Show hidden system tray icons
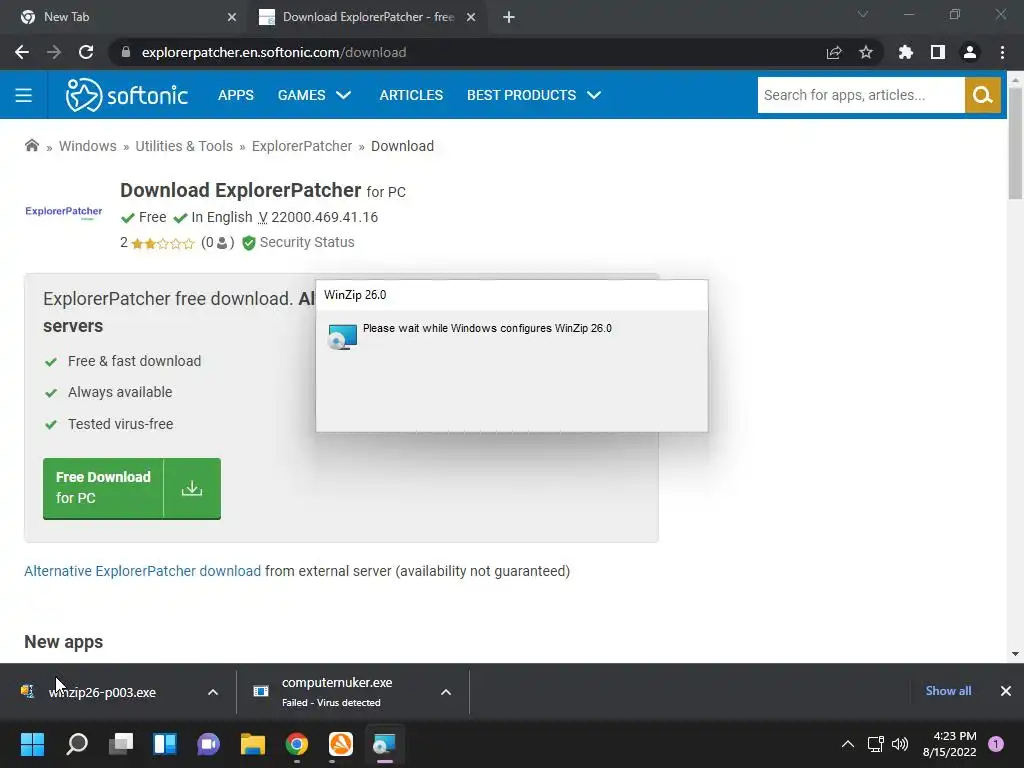 [x=848, y=744]
